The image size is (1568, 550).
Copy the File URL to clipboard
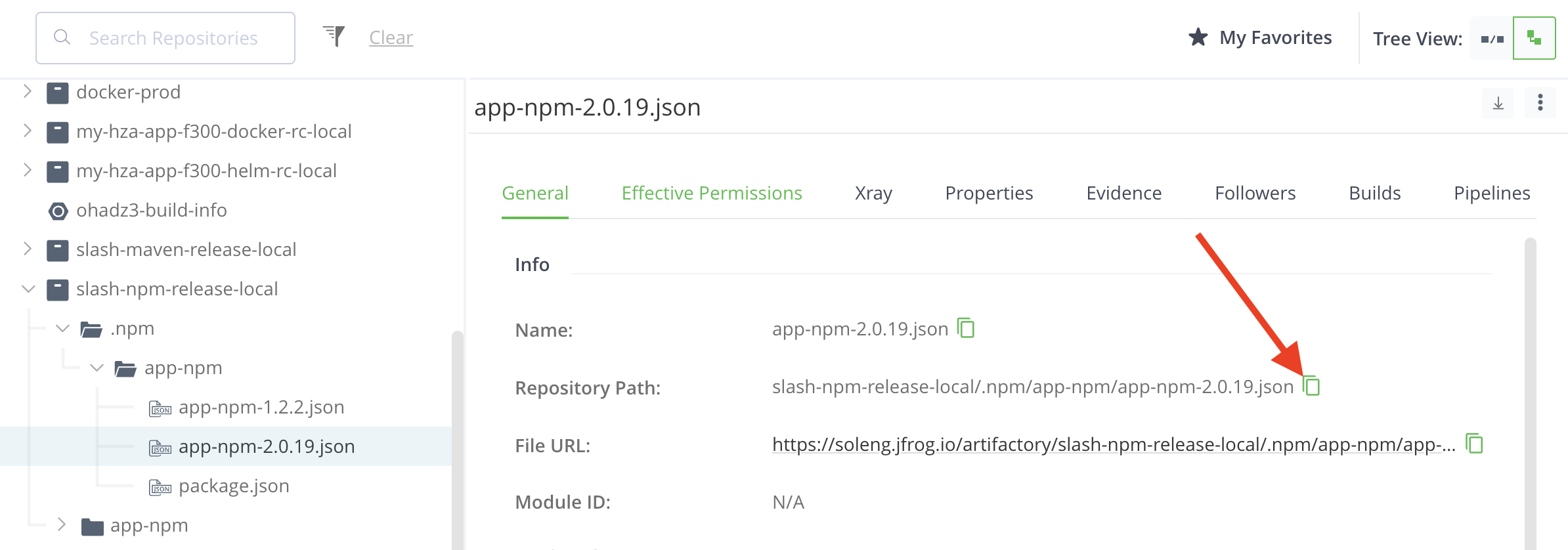[x=1474, y=444]
